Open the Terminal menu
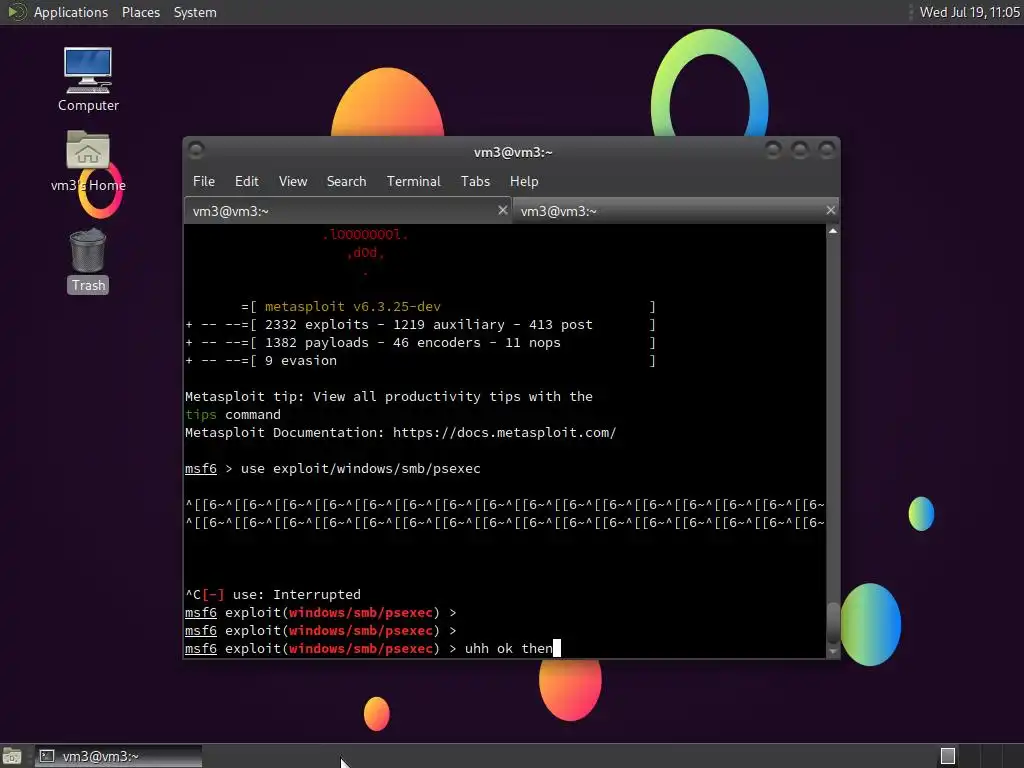Viewport: 1024px width, 768px height. click(x=413, y=182)
